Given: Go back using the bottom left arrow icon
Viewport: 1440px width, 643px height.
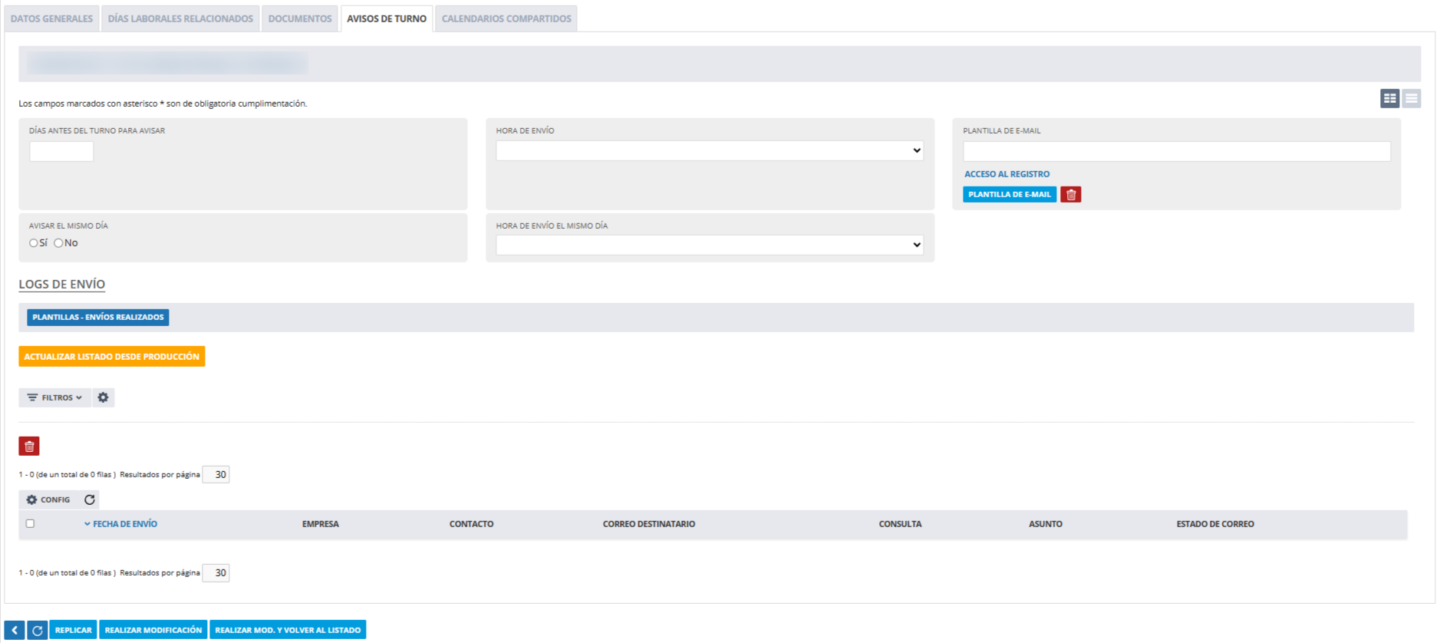Looking at the screenshot, I should click(x=14, y=630).
